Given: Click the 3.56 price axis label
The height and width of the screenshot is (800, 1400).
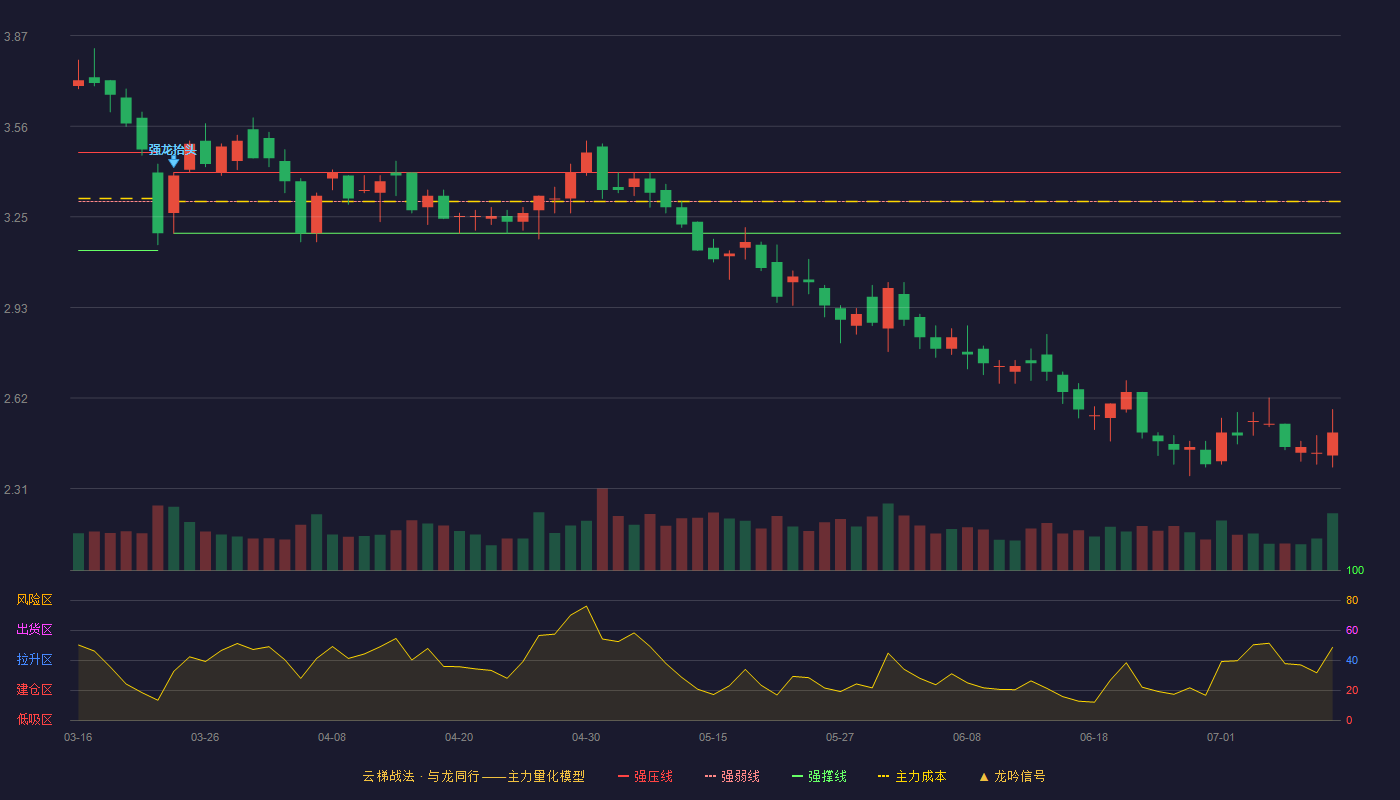Looking at the screenshot, I should 16,128.
